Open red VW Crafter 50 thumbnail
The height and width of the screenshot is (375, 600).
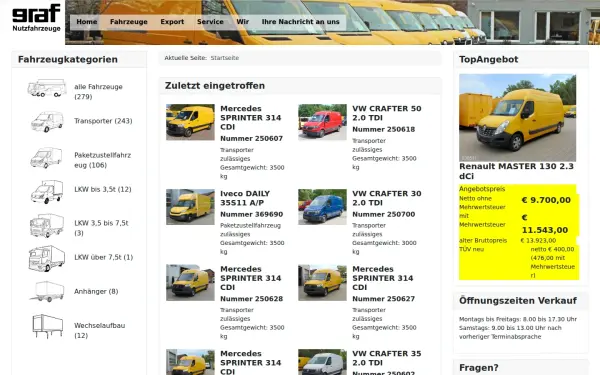[322, 122]
